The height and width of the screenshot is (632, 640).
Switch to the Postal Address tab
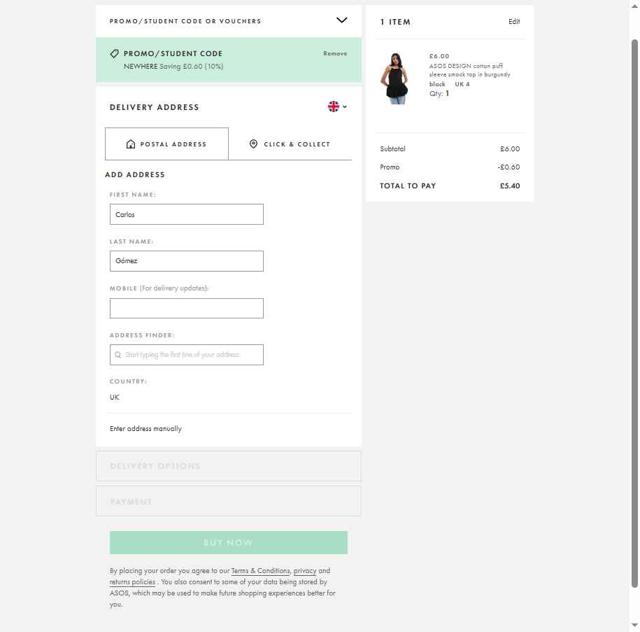coord(167,144)
